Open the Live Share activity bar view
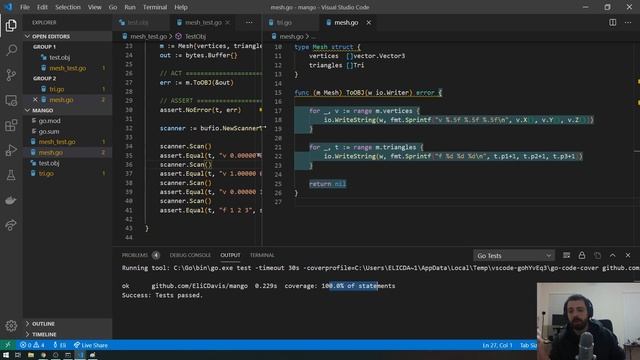 11,225
